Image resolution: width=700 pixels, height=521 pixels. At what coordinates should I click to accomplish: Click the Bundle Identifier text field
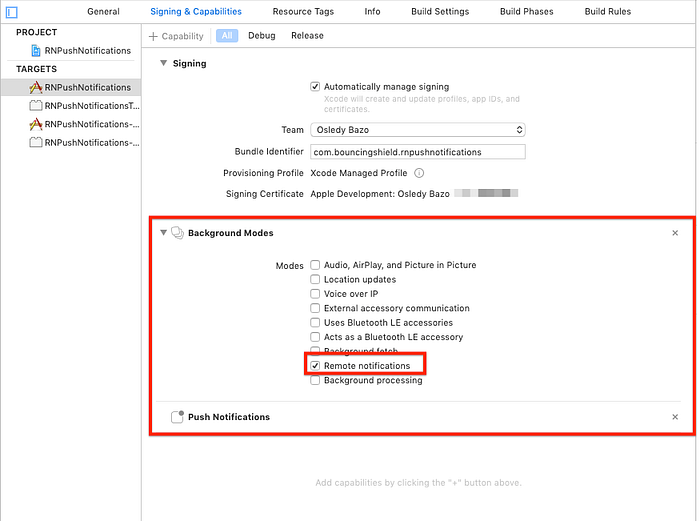click(418, 152)
